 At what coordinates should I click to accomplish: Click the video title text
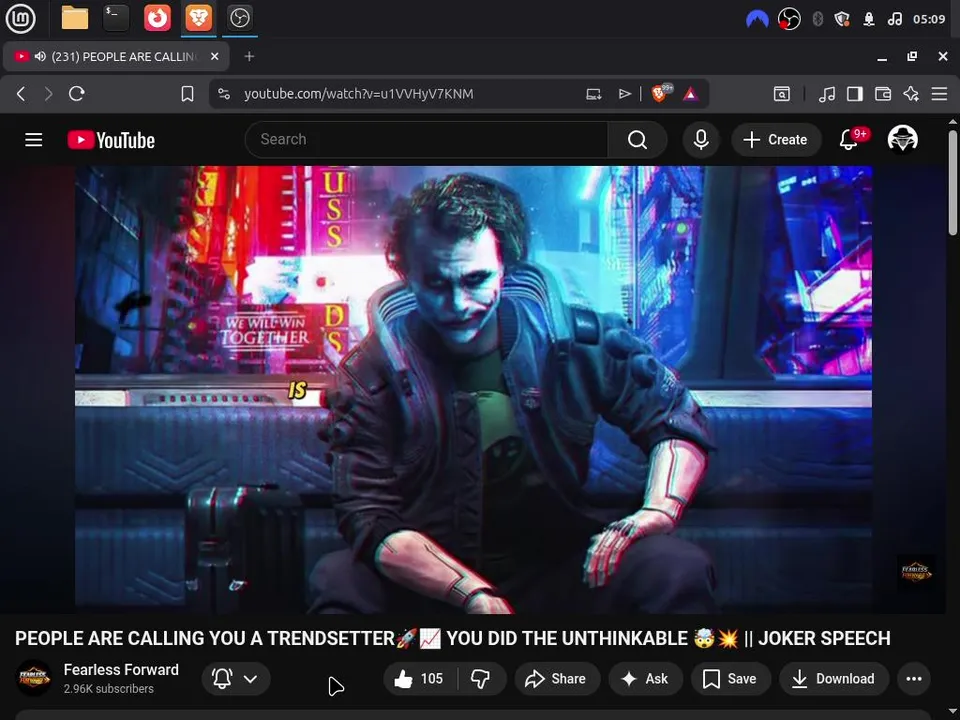(452, 638)
